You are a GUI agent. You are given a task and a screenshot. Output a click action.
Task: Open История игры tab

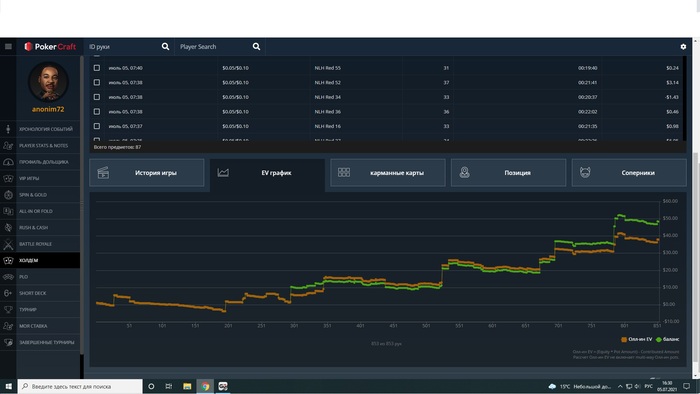tap(147, 173)
